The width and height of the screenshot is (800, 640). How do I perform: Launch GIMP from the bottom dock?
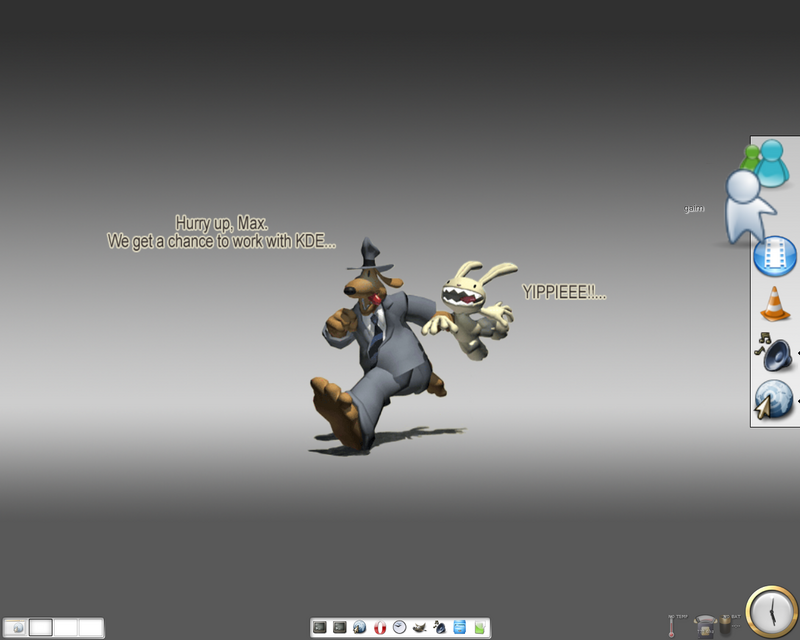click(419, 627)
